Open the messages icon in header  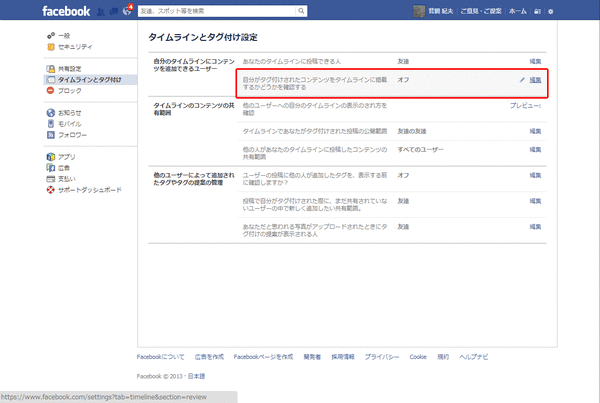pyautogui.click(x=114, y=11)
